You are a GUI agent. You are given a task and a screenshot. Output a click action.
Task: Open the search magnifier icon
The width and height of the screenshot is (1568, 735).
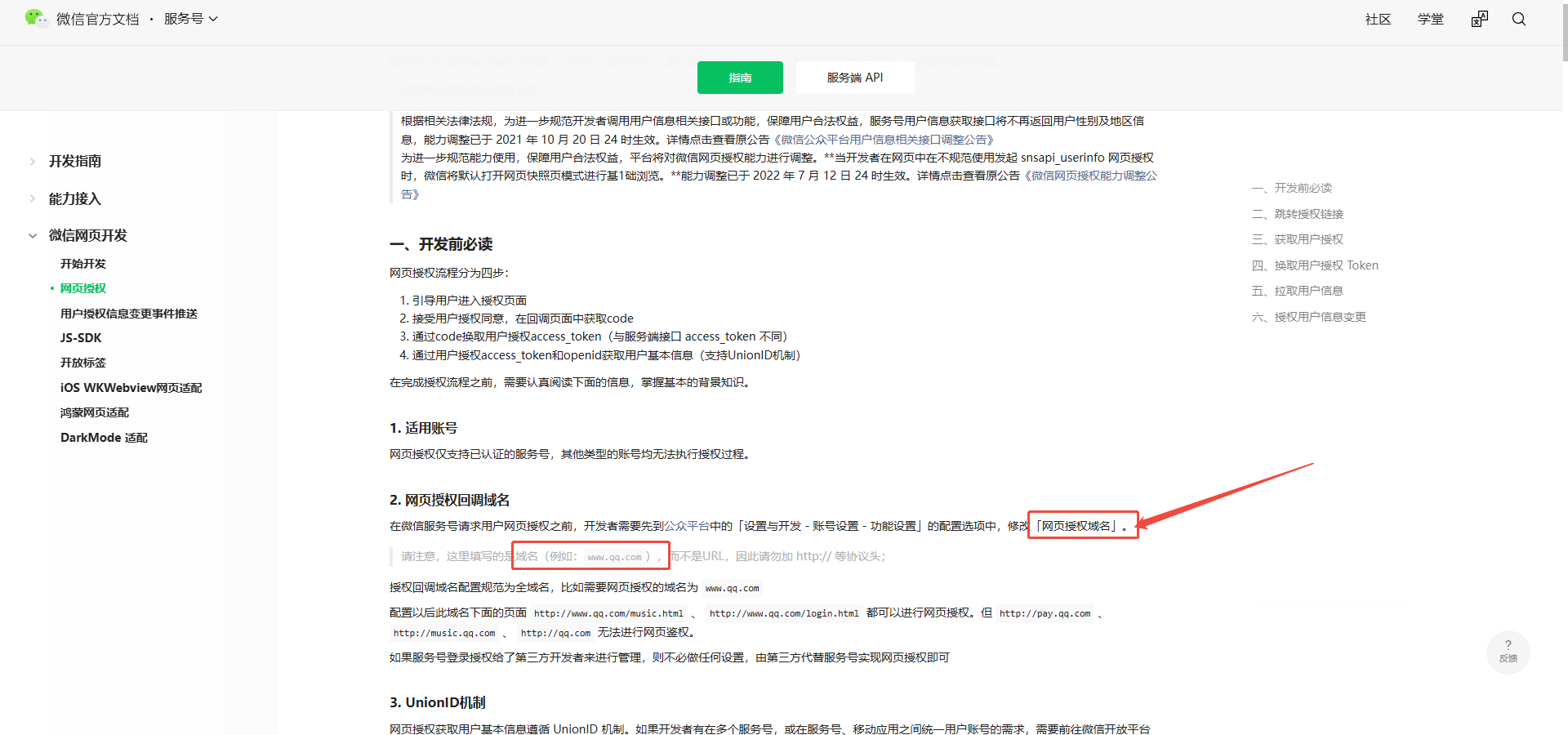tap(1519, 19)
